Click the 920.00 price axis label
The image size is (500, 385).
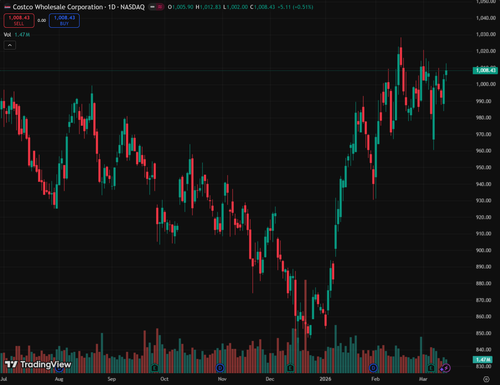(484, 217)
